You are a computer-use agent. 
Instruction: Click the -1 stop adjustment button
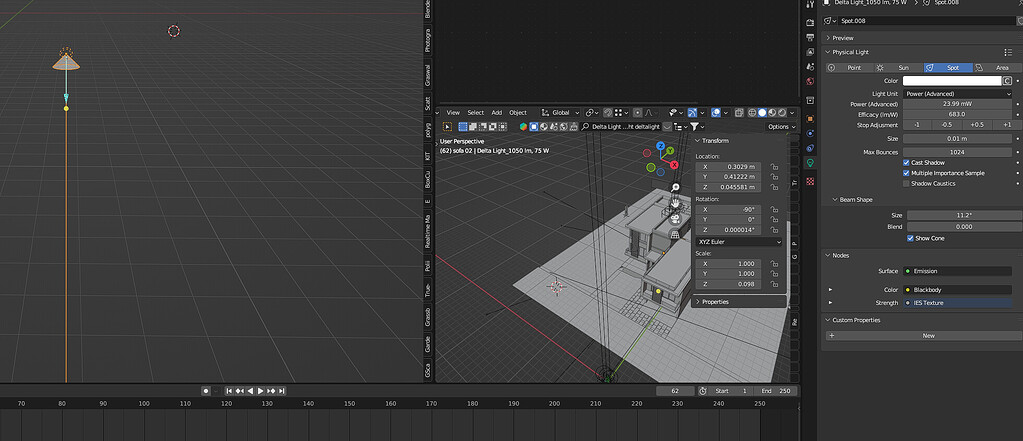[917, 125]
